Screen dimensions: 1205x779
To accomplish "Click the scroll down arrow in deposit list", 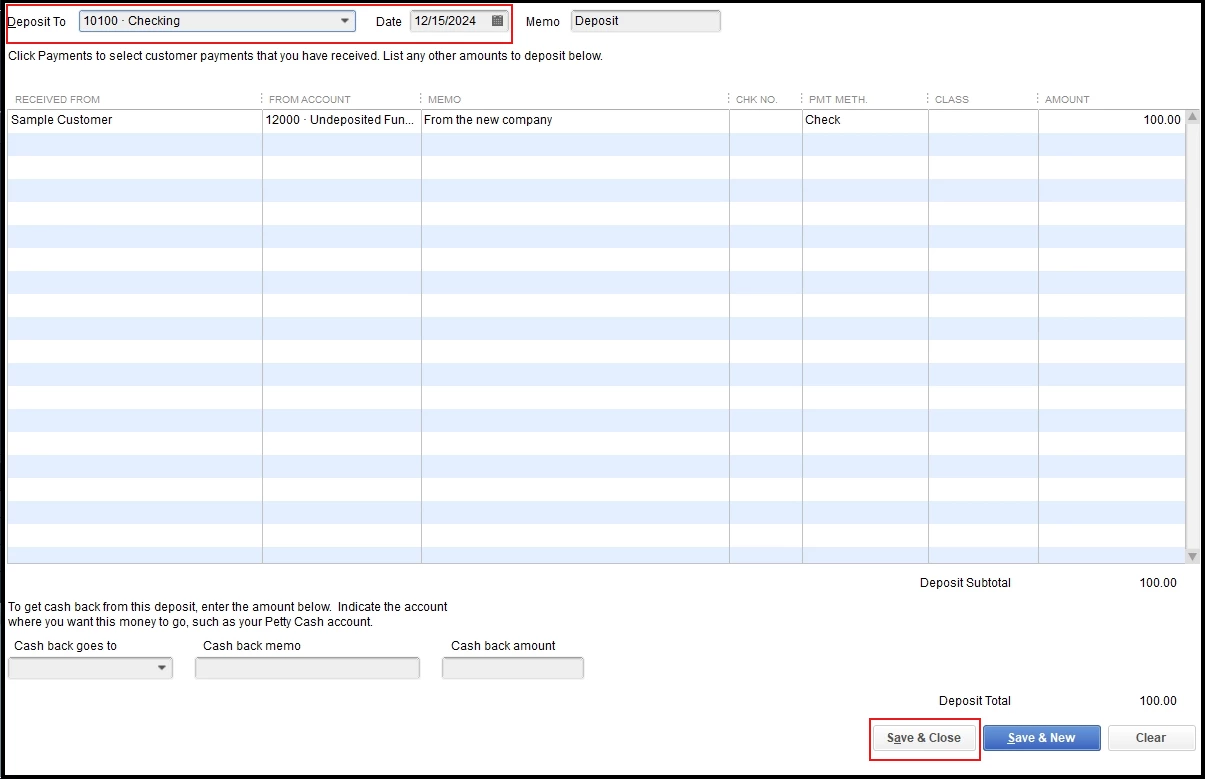I will (x=1192, y=556).
